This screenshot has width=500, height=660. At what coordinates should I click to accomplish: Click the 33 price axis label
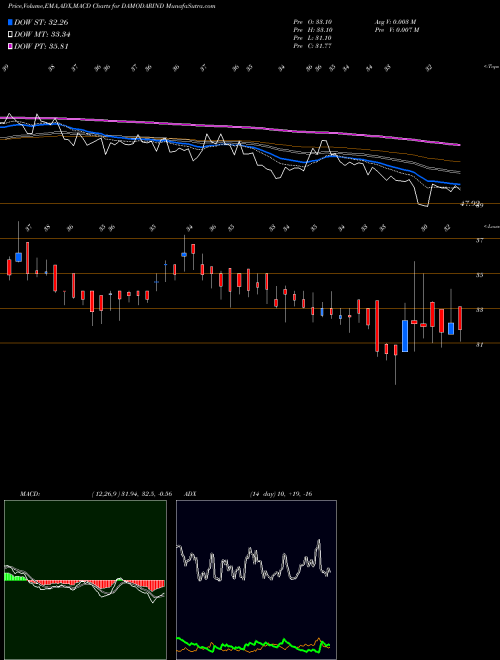(x=479, y=310)
